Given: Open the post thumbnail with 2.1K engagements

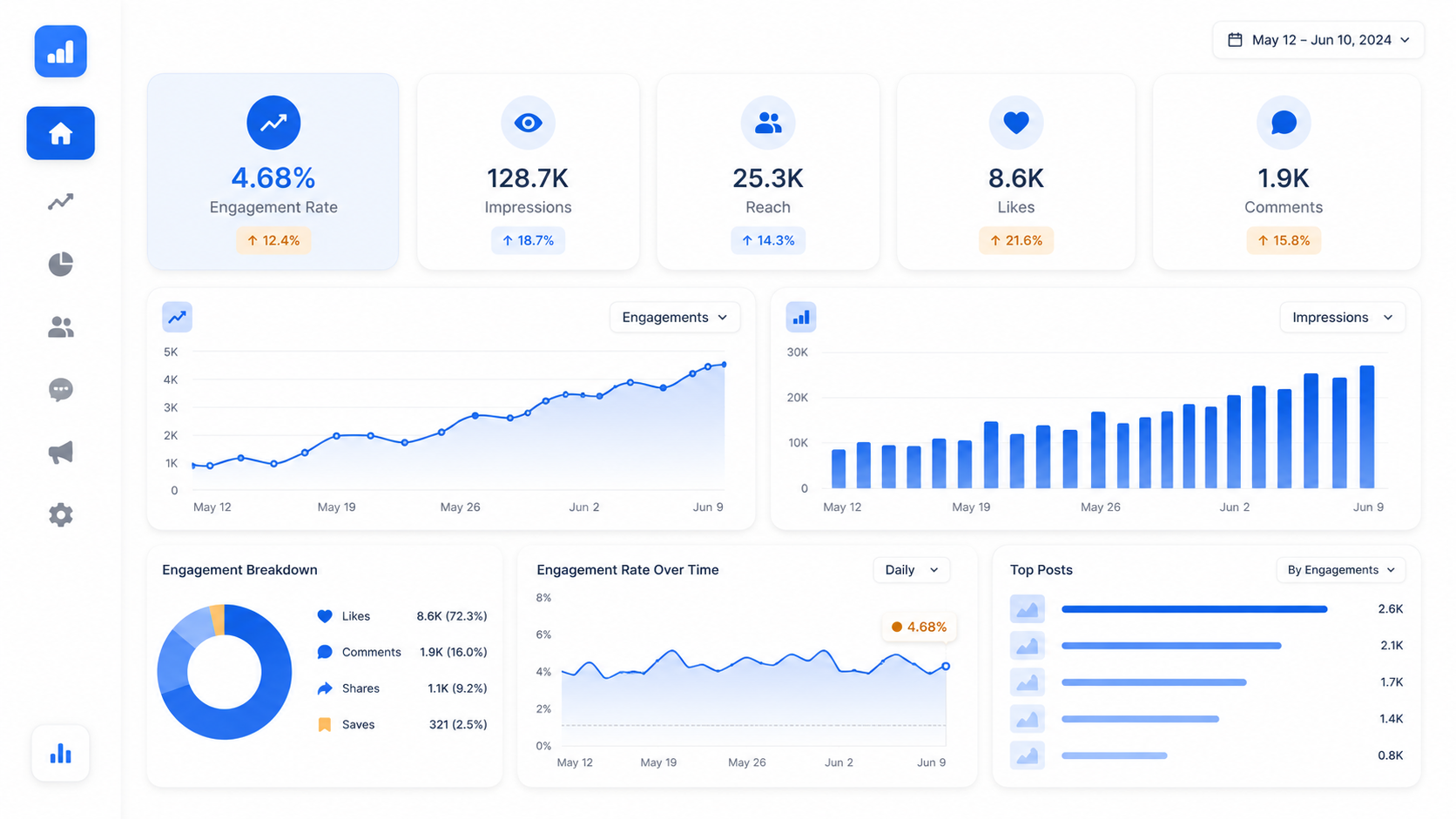Looking at the screenshot, I should point(1027,646).
